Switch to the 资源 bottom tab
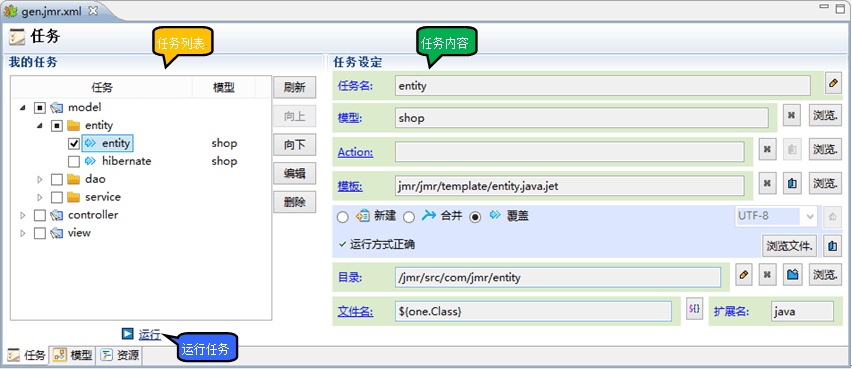The width and height of the screenshot is (852, 369). coord(120,355)
